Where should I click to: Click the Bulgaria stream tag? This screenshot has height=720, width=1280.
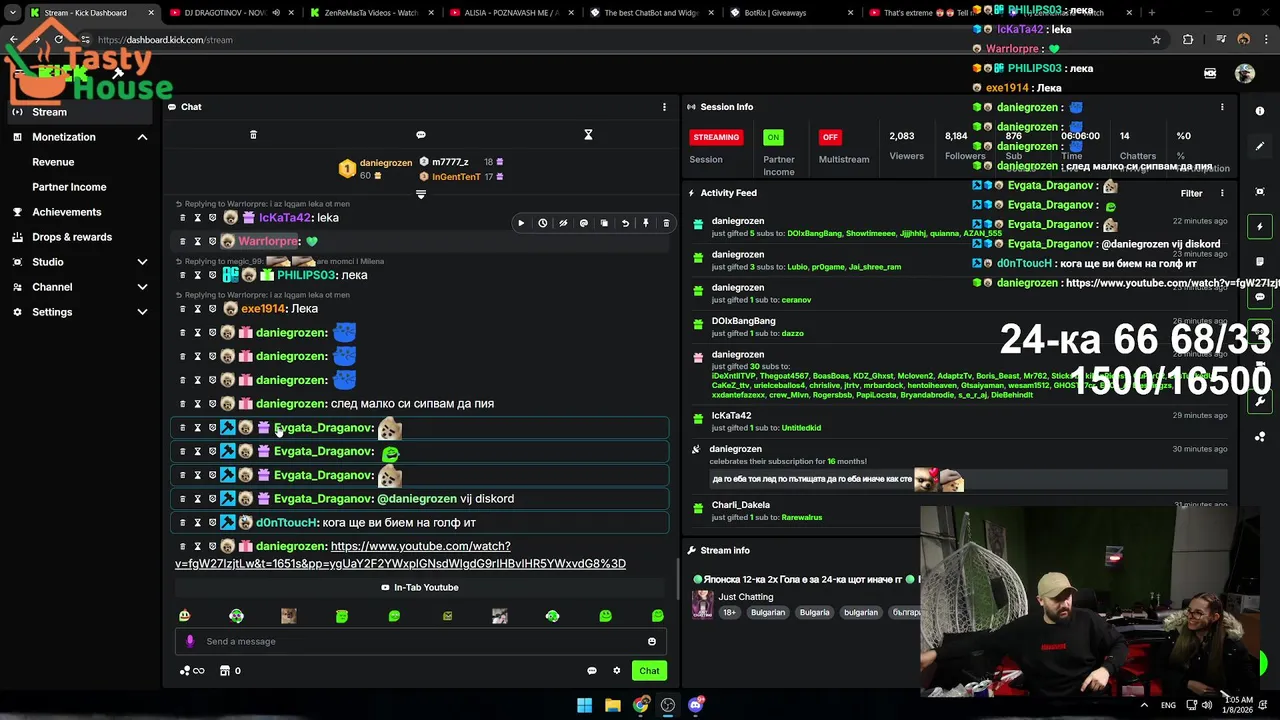(x=814, y=612)
